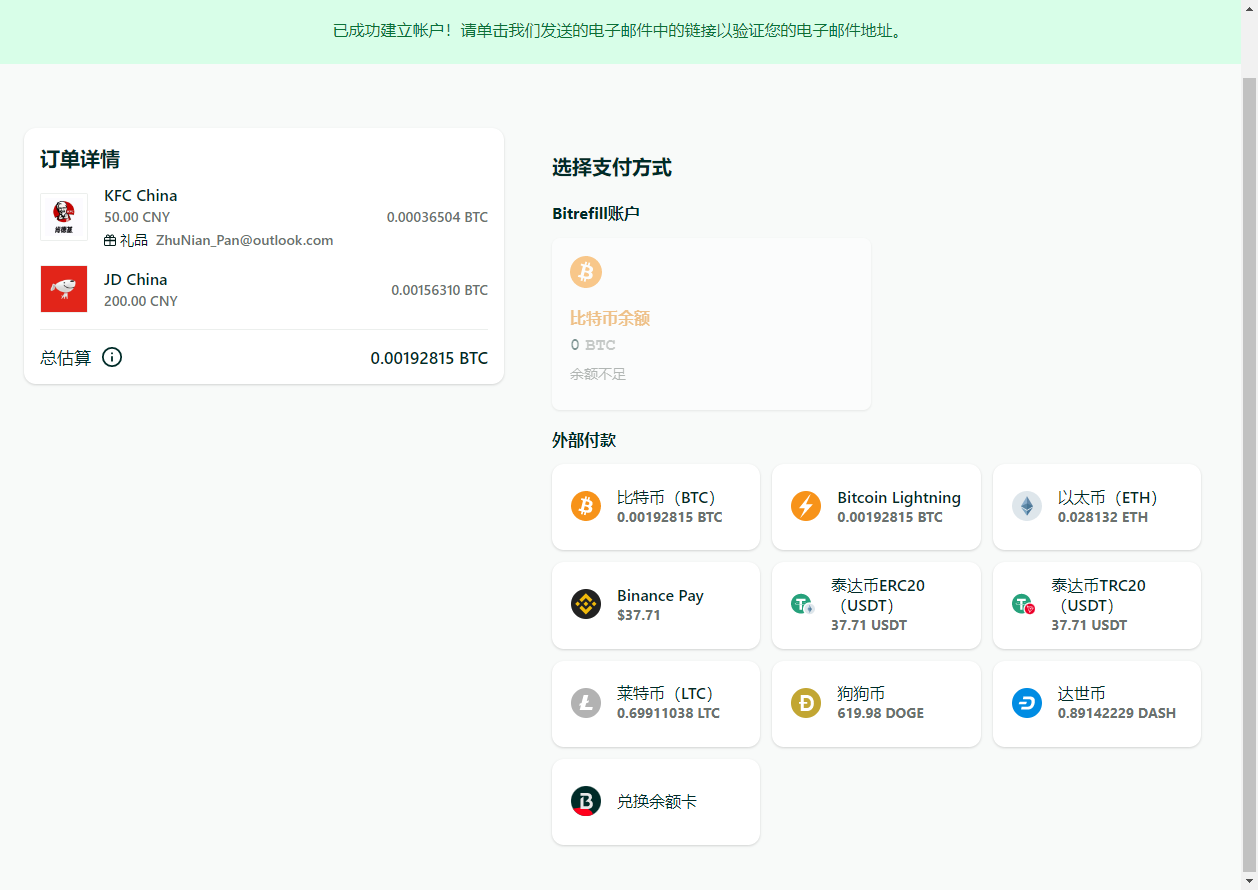Click the Binance Pay logo icon
Screen dimensions: 1258x890
coord(586,604)
